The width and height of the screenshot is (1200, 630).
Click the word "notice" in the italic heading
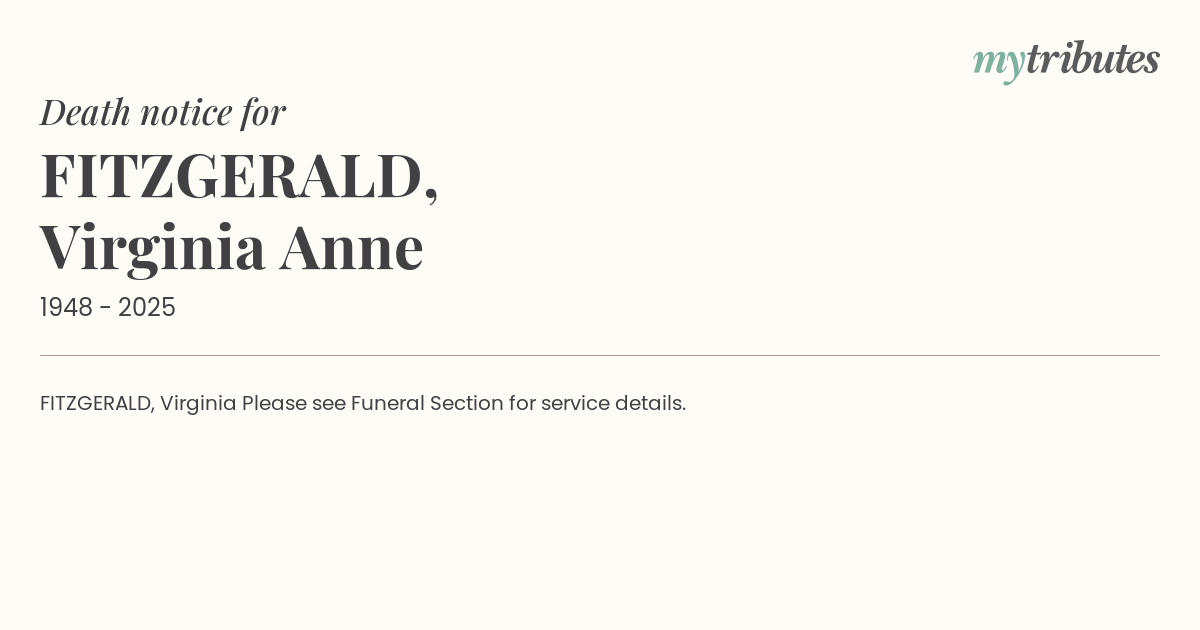[x=186, y=113]
